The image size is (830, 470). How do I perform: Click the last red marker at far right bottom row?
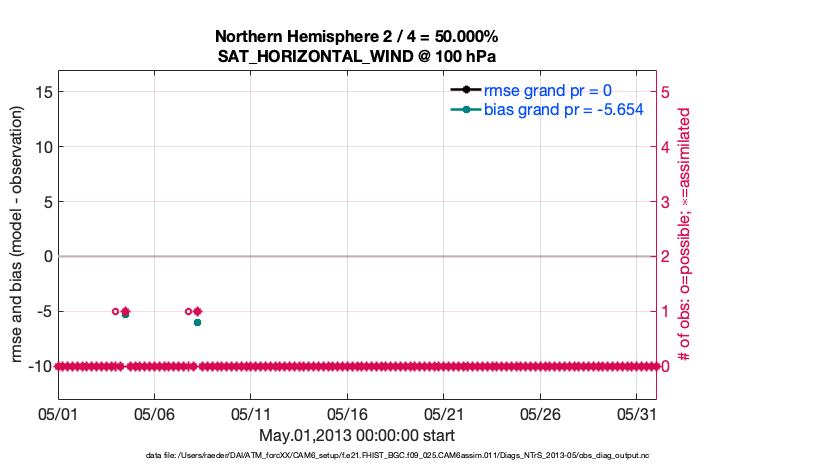pyautogui.click(x=655, y=366)
